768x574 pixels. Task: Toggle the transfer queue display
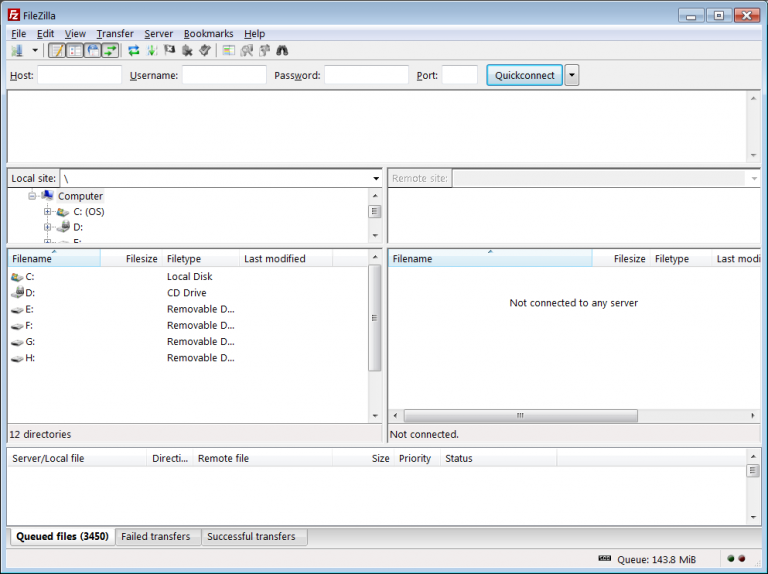[x=110, y=50]
